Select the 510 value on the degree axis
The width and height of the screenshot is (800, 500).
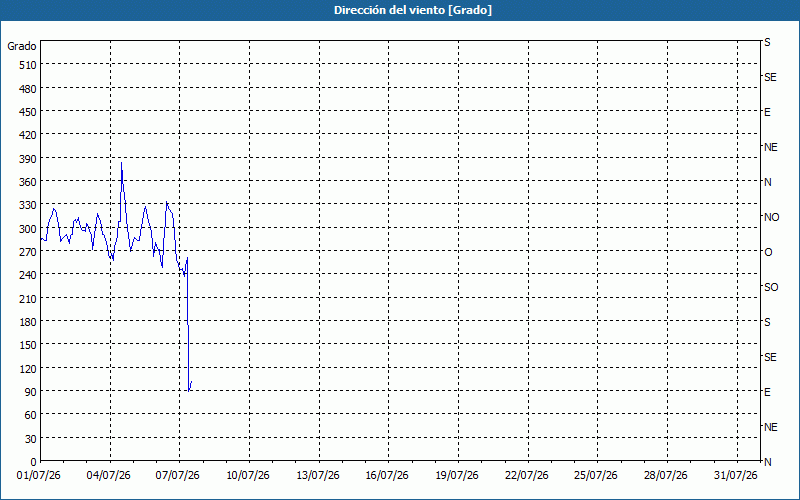[29, 65]
